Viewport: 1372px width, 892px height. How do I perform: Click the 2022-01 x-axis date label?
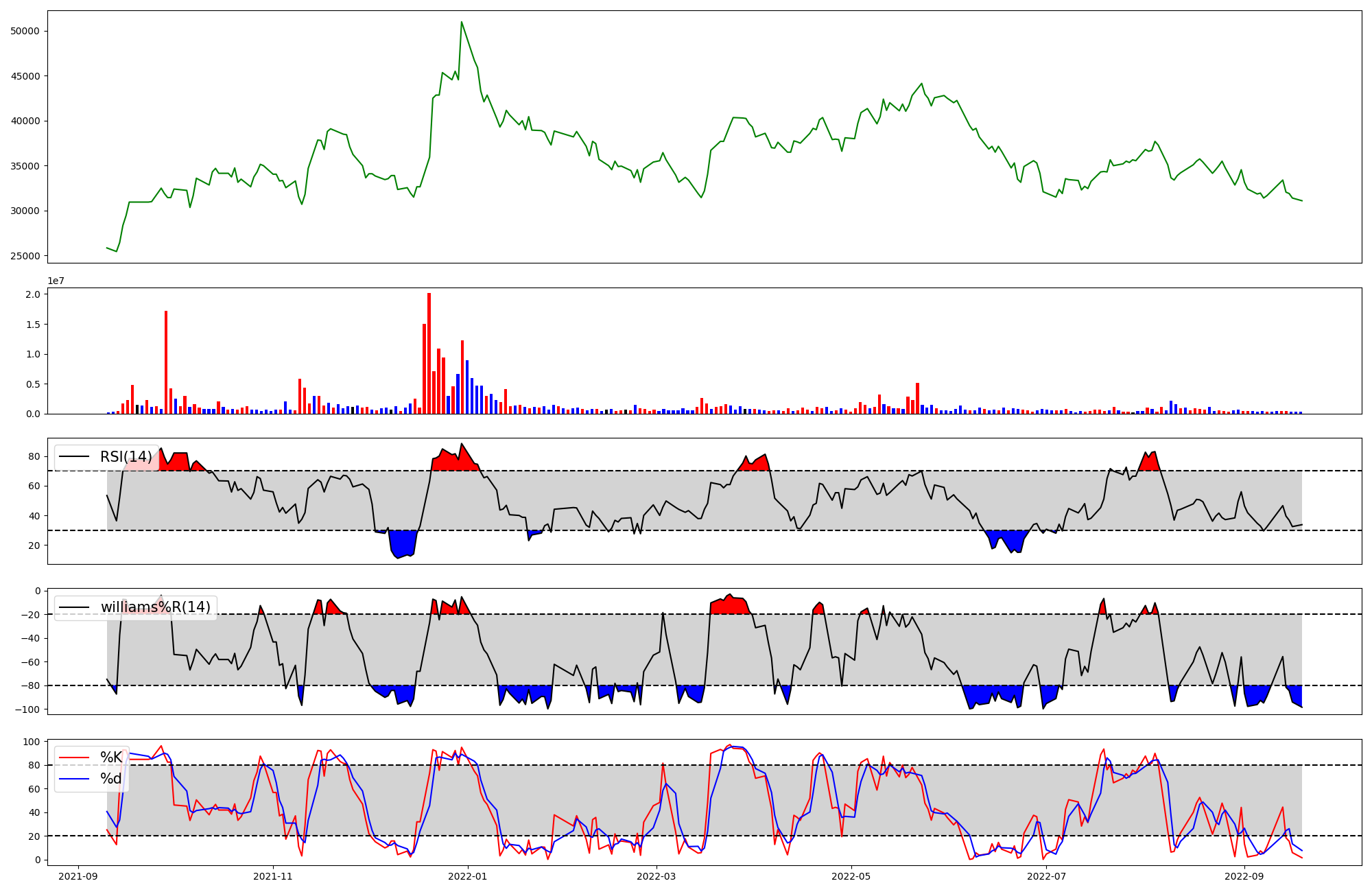click(x=468, y=876)
